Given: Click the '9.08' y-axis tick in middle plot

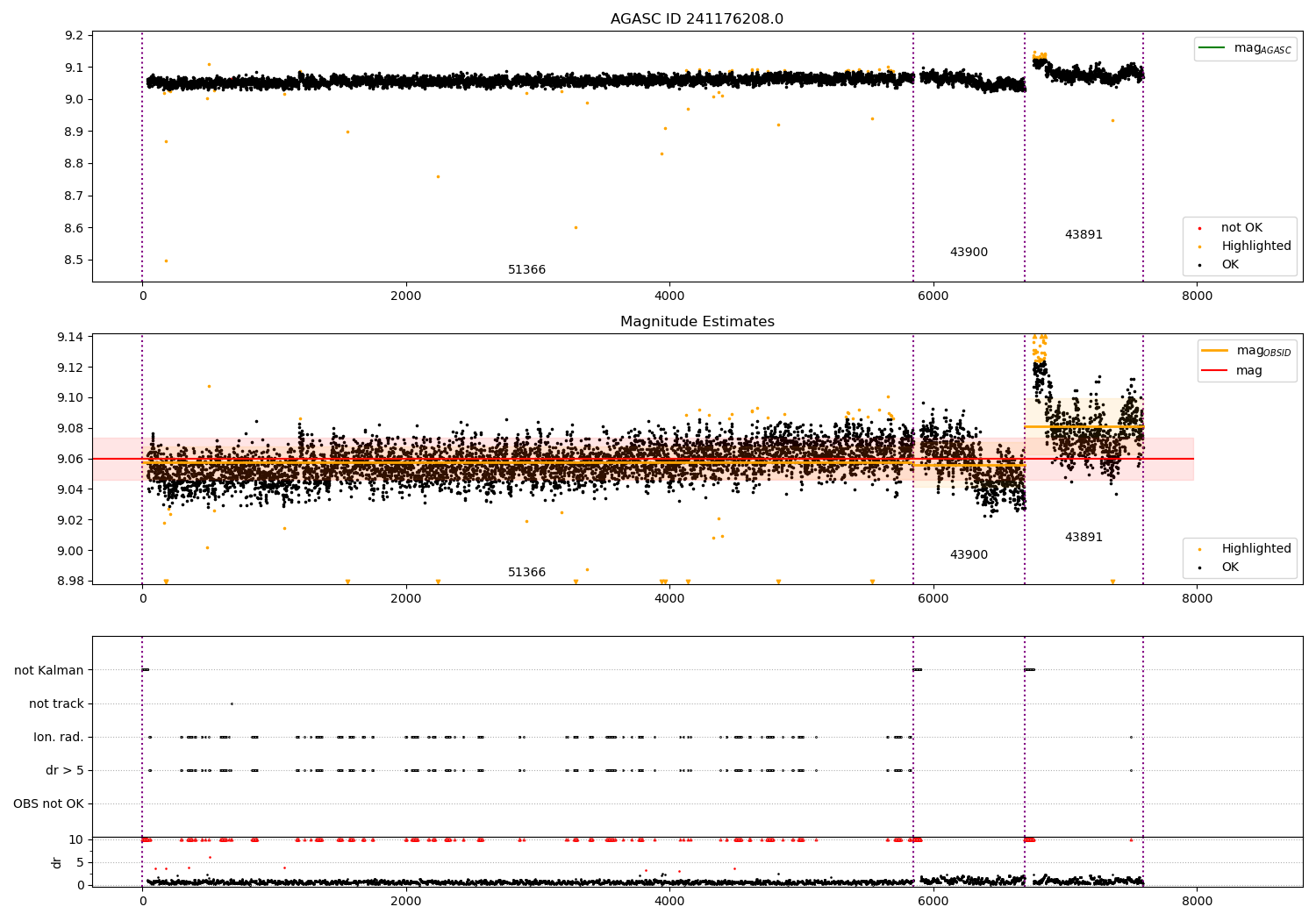Looking at the screenshot, I should click(x=71, y=429).
